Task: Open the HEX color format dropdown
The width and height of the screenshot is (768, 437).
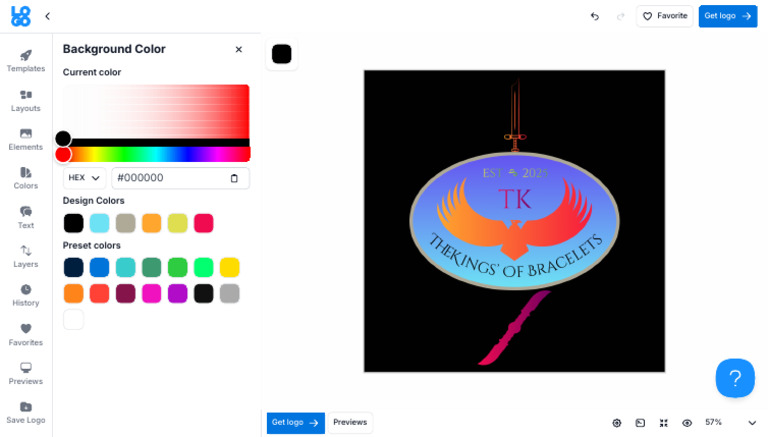Action: point(84,178)
